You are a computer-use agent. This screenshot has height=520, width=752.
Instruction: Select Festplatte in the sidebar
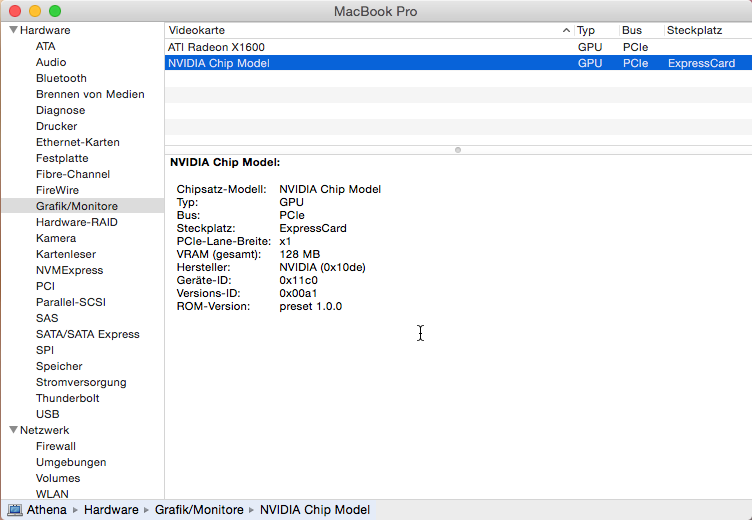point(62,158)
